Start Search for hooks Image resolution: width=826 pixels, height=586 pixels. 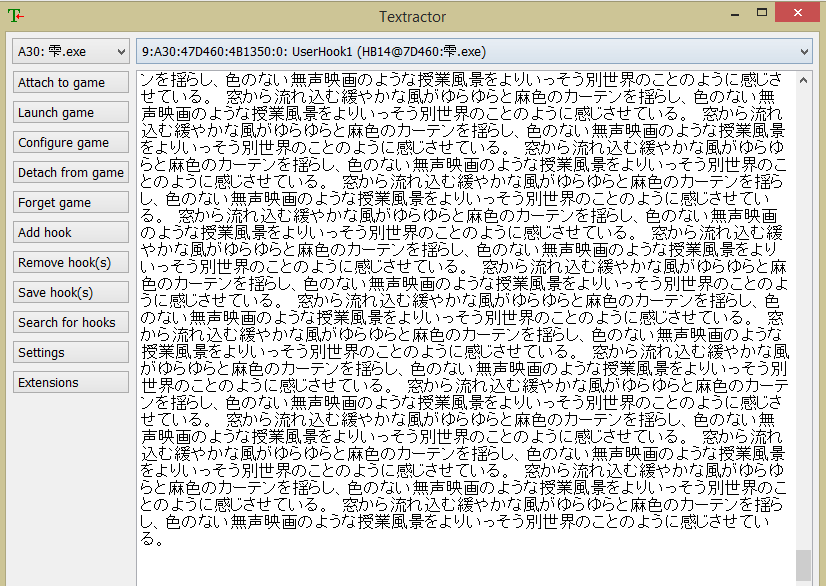(71, 323)
